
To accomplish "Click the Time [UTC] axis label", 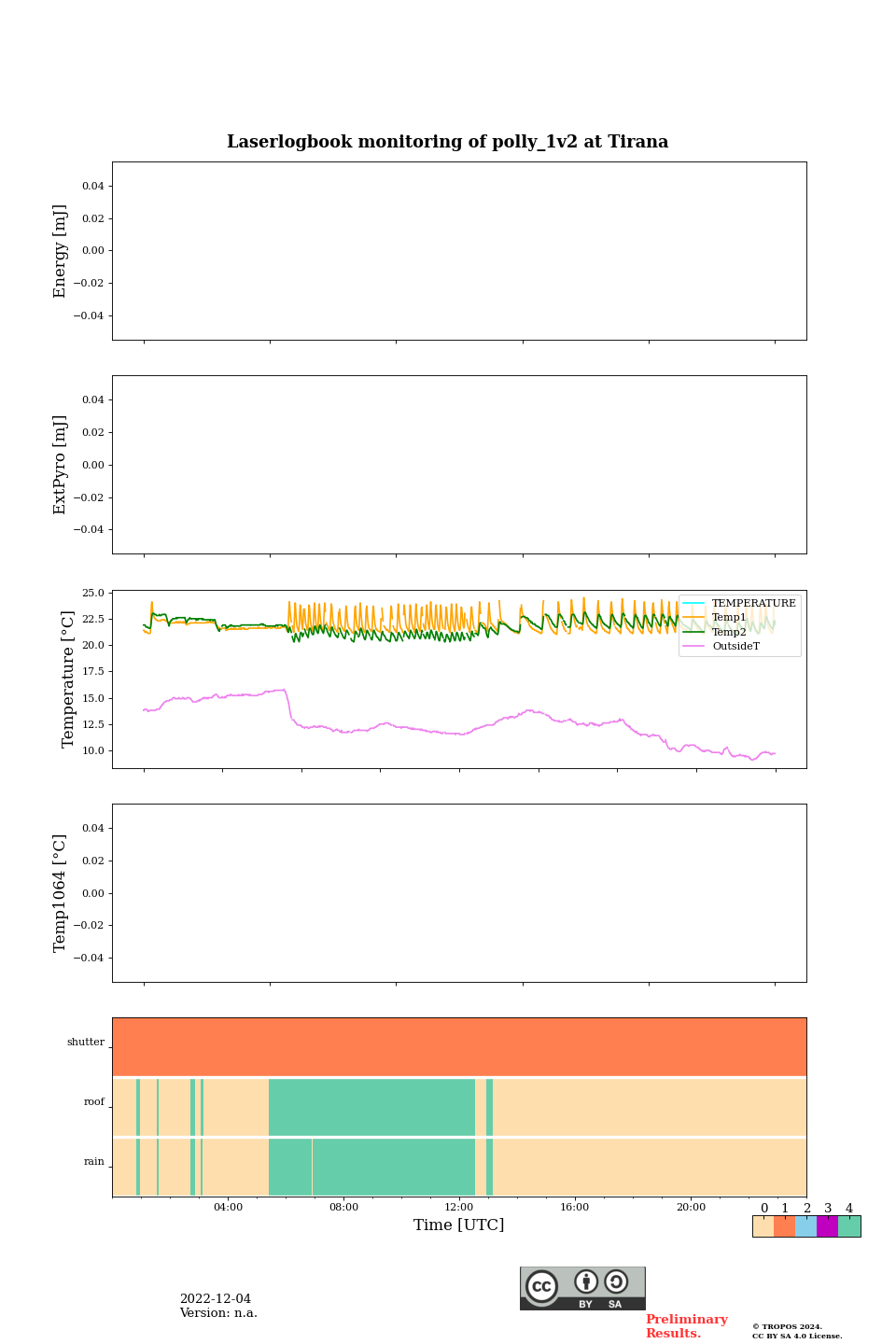I will pos(459,1225).
